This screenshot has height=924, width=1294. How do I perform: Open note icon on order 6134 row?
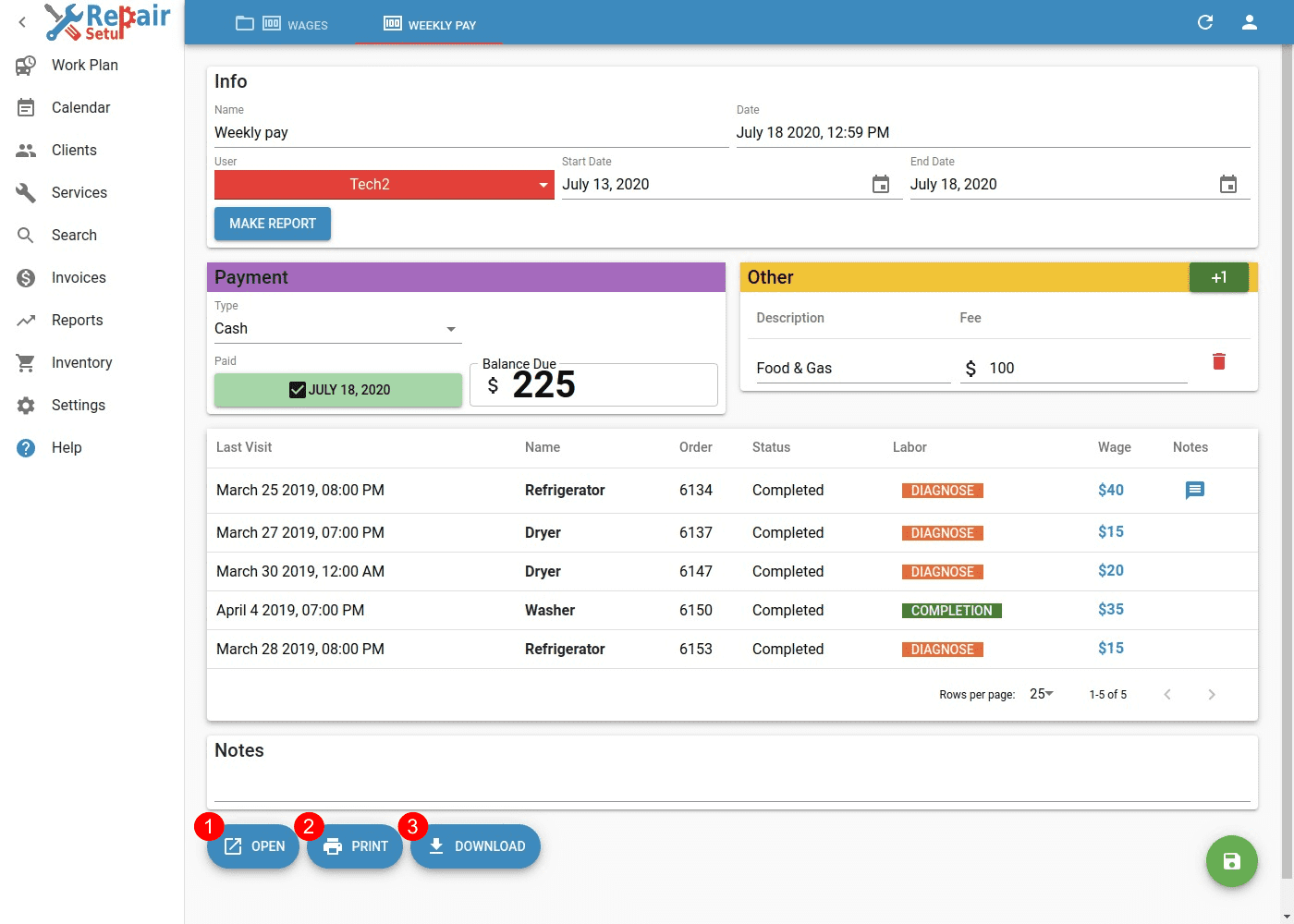click(1195, 490)
